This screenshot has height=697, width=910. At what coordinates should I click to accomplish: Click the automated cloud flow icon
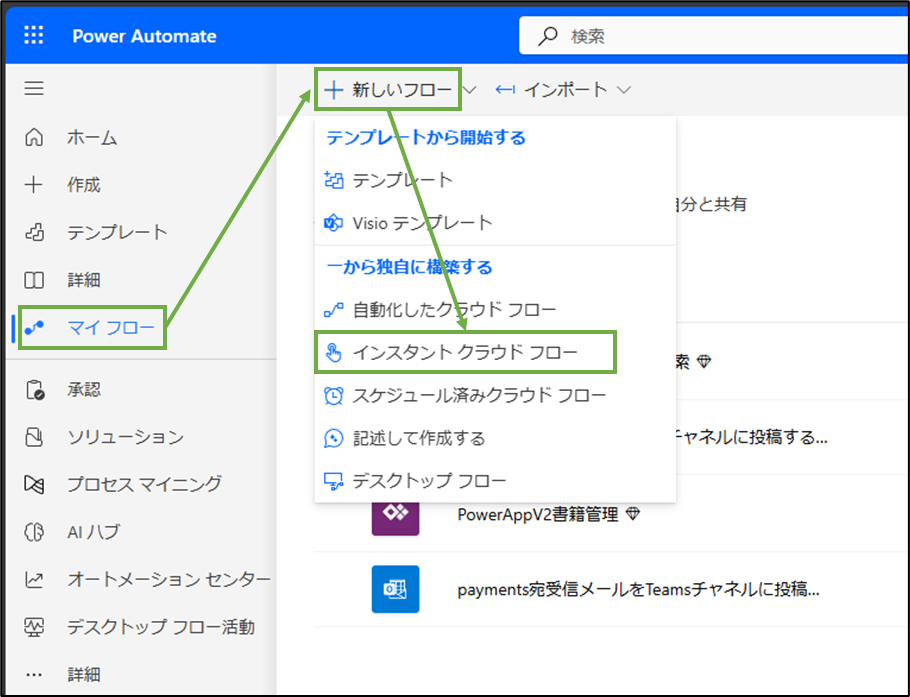pyautogui.click(x=333, y=310)
